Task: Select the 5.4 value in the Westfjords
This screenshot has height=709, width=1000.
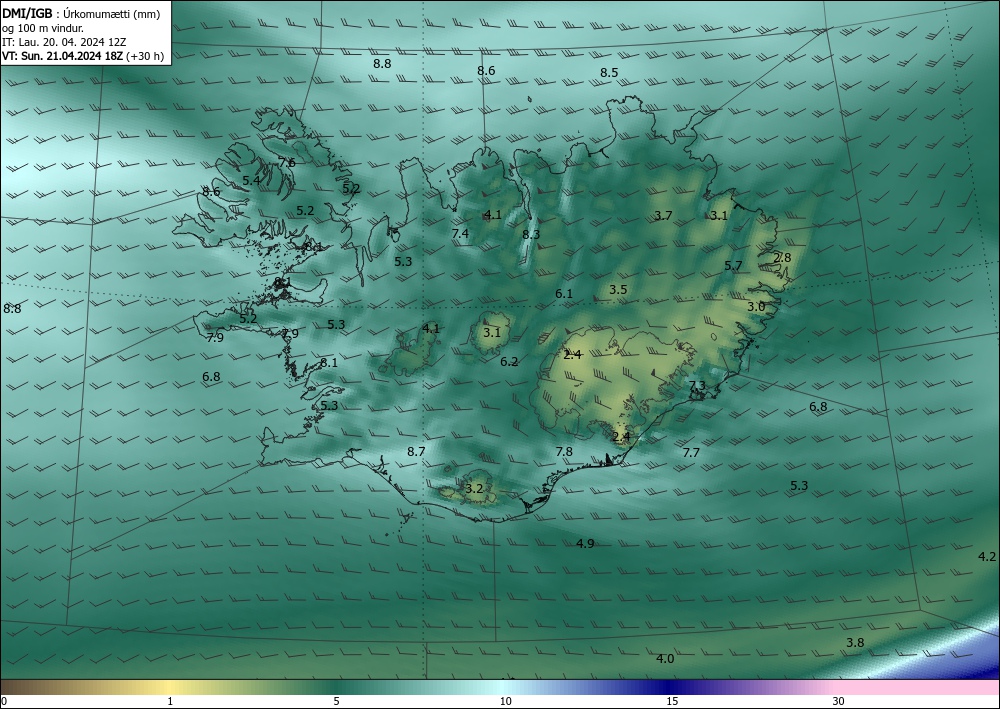Action: [x=251, y=180]
